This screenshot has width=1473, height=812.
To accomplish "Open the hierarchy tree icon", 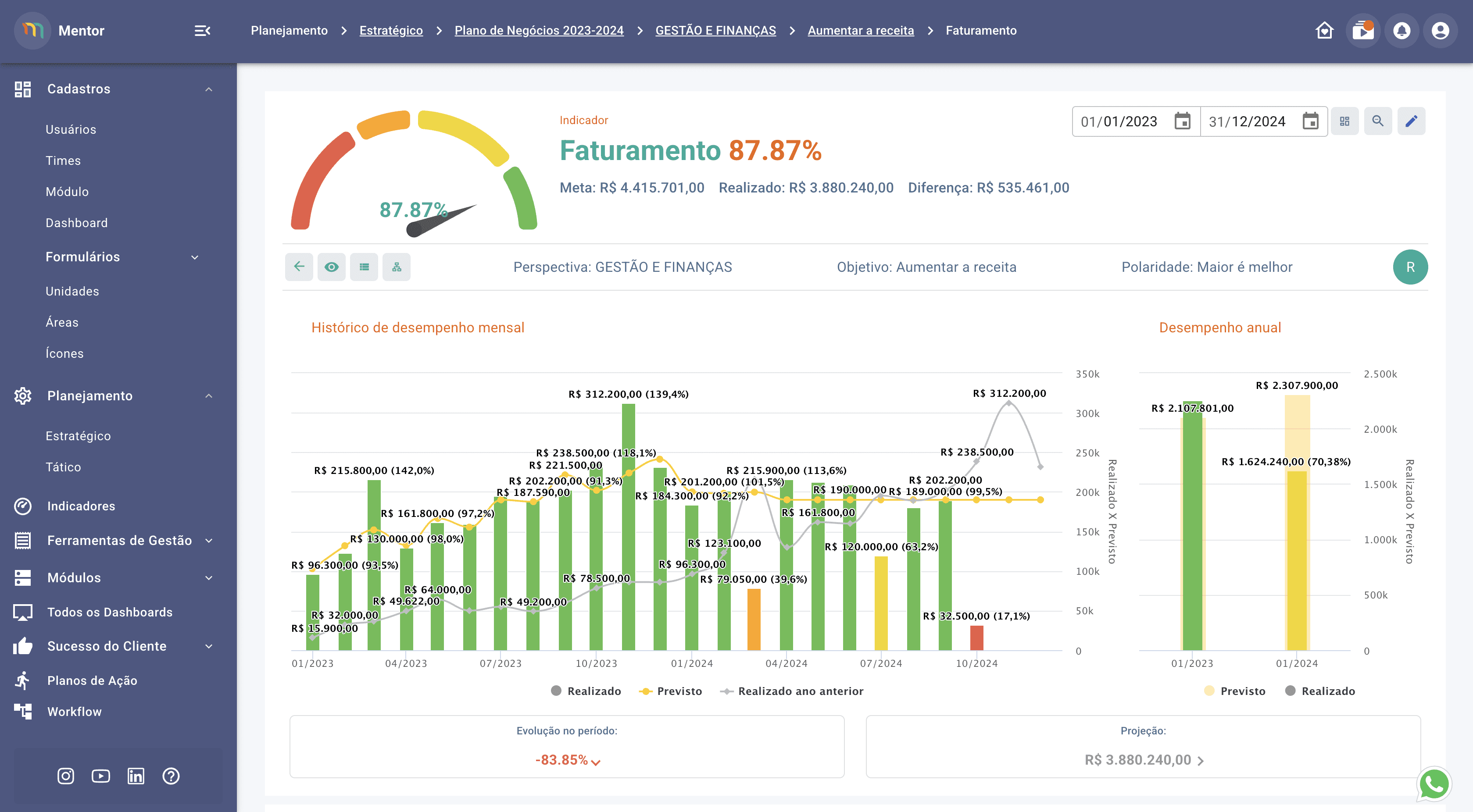I will coord(396,267).
